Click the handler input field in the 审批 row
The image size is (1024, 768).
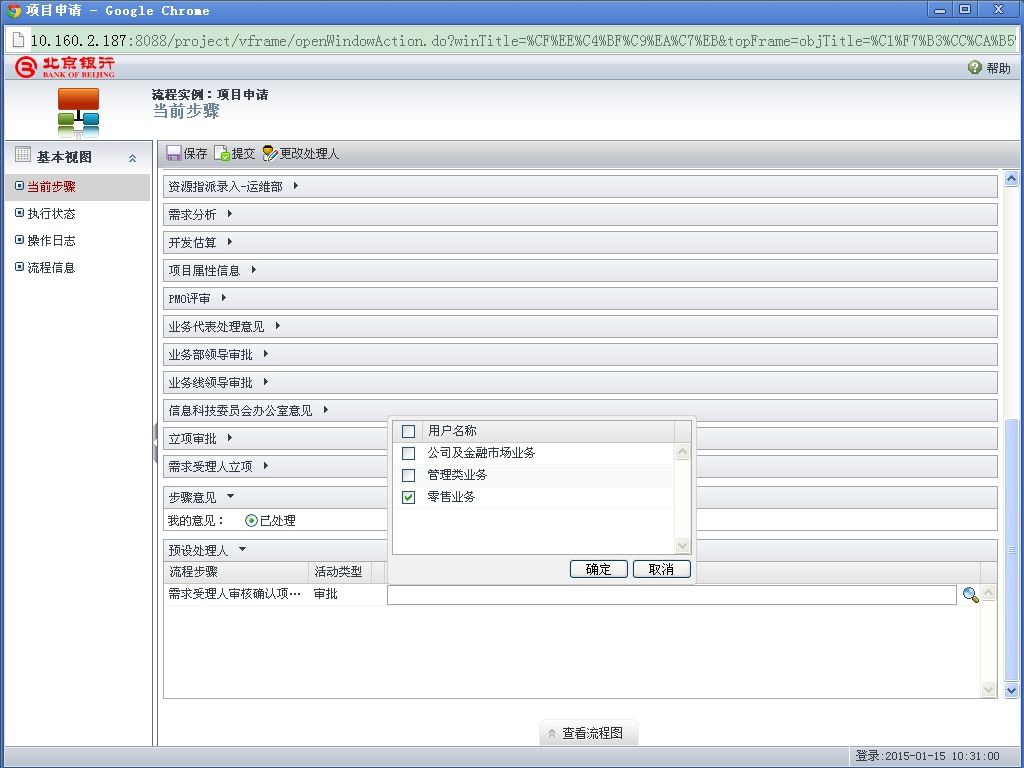671,594
